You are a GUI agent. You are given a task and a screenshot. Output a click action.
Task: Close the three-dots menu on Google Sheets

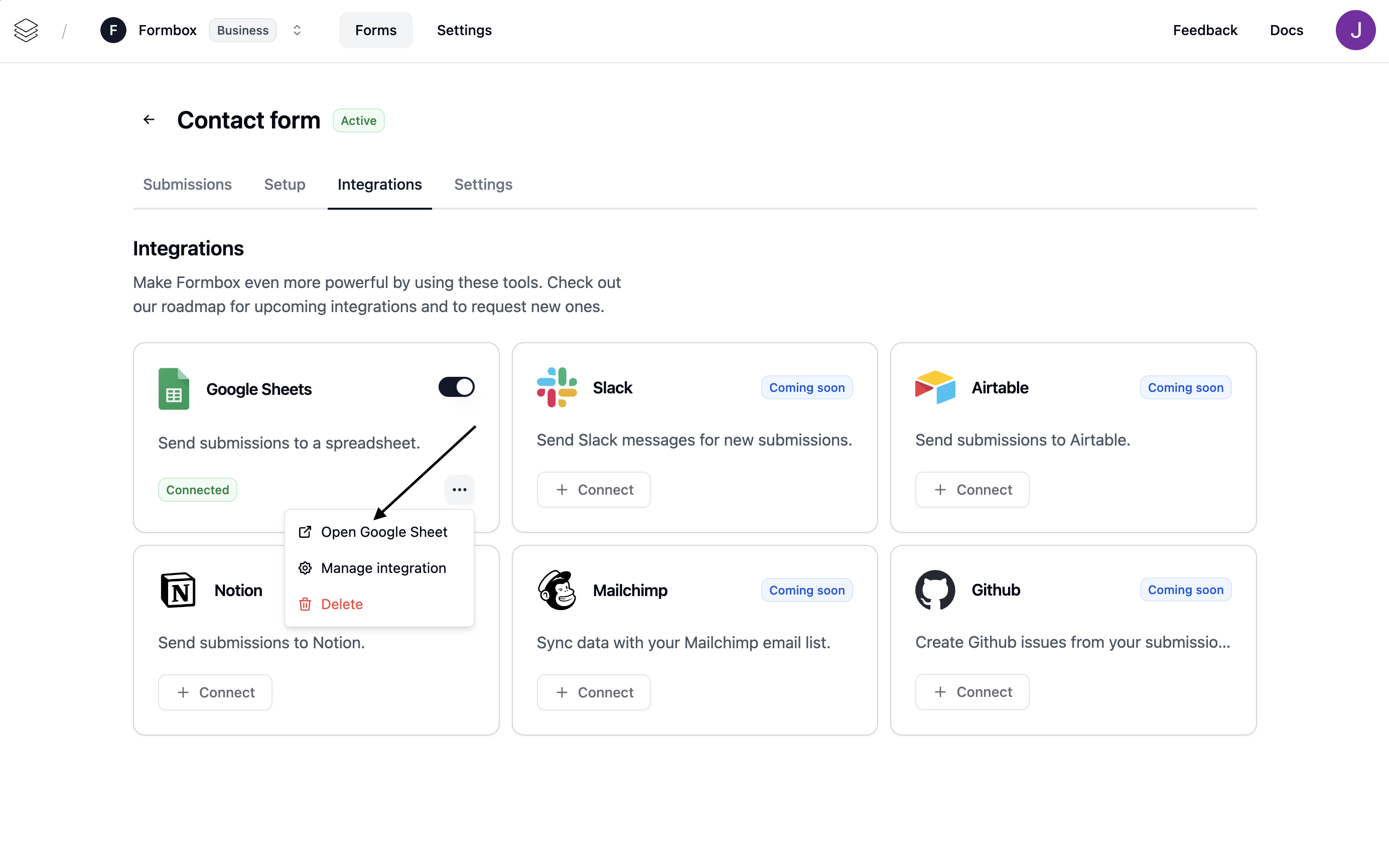pos(459,490)
